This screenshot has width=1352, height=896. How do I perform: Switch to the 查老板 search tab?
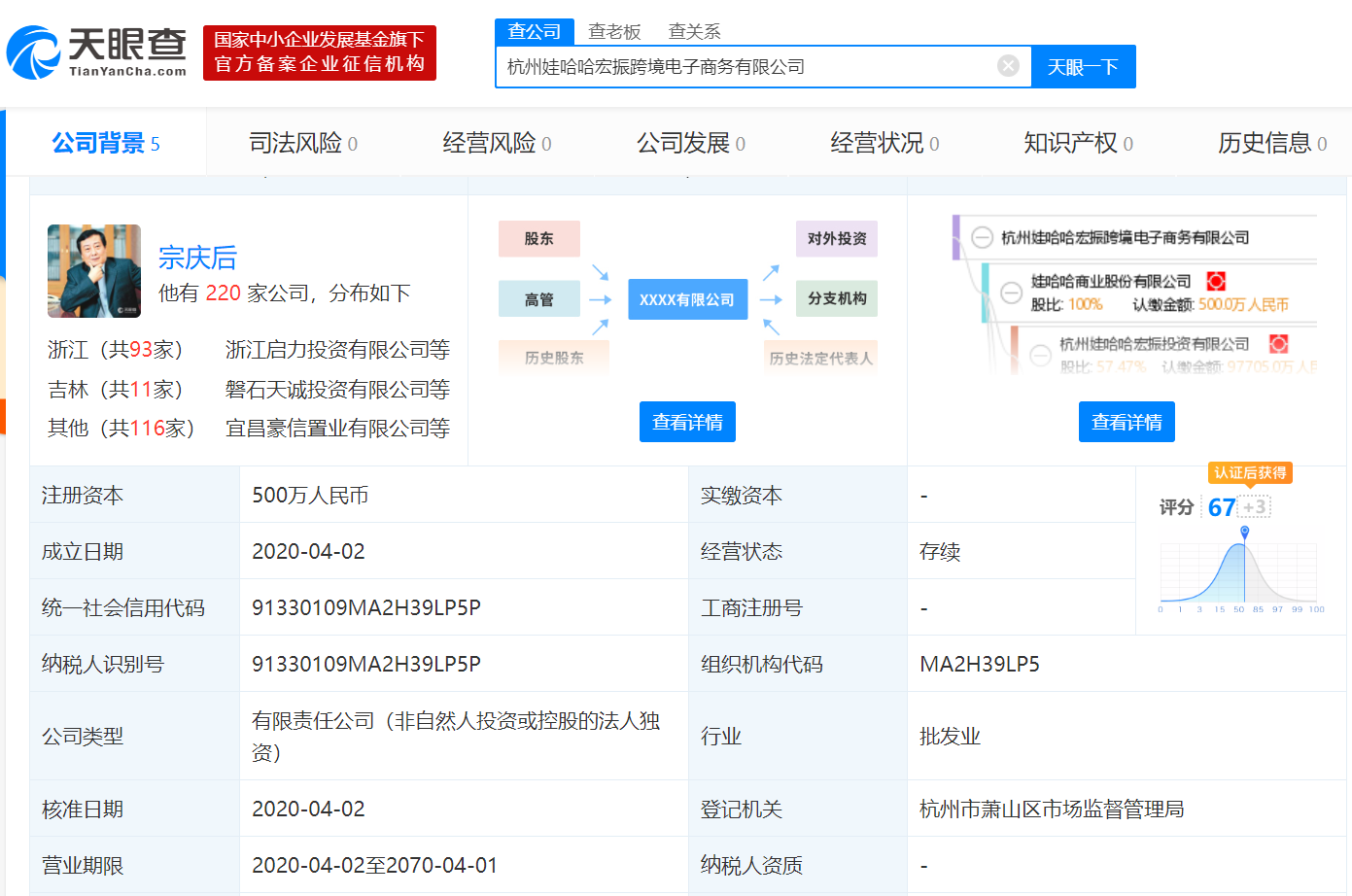614,32
